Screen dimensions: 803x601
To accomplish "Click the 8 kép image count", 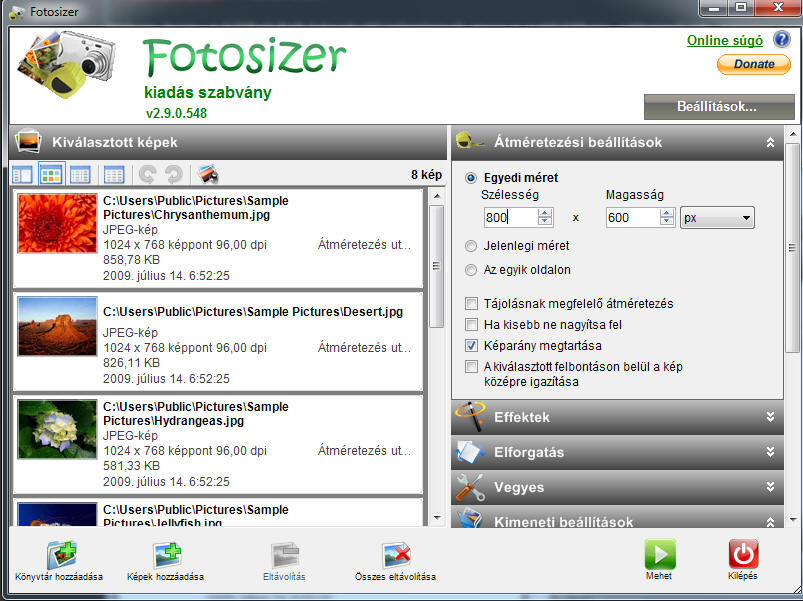I will coord(426,175).
